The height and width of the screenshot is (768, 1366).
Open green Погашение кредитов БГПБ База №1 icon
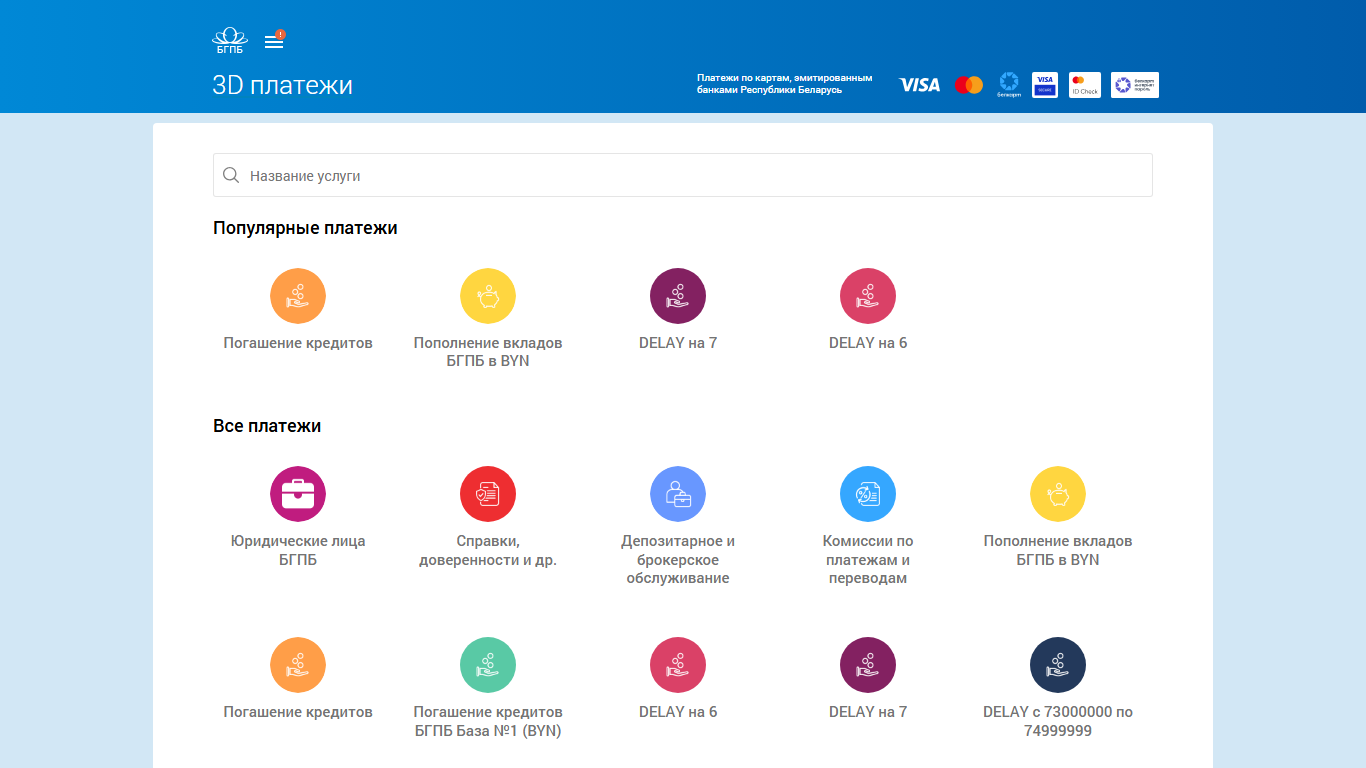pos(488,665)
